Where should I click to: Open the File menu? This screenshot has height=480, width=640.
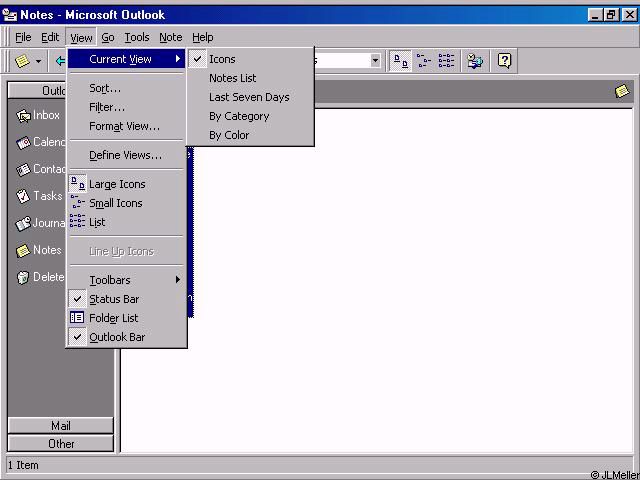coord(23,38)
